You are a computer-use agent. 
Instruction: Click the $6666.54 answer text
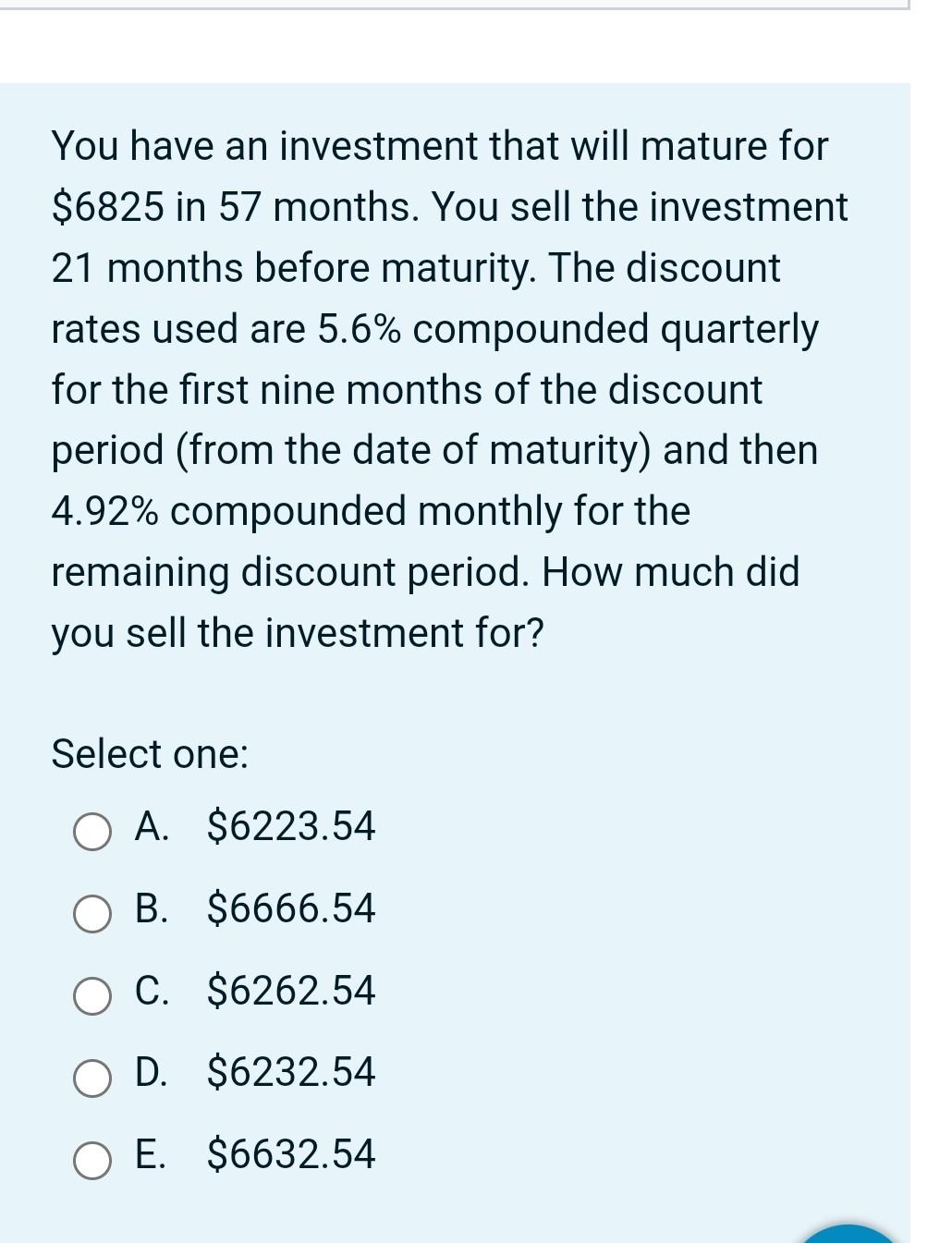point(291,908)
